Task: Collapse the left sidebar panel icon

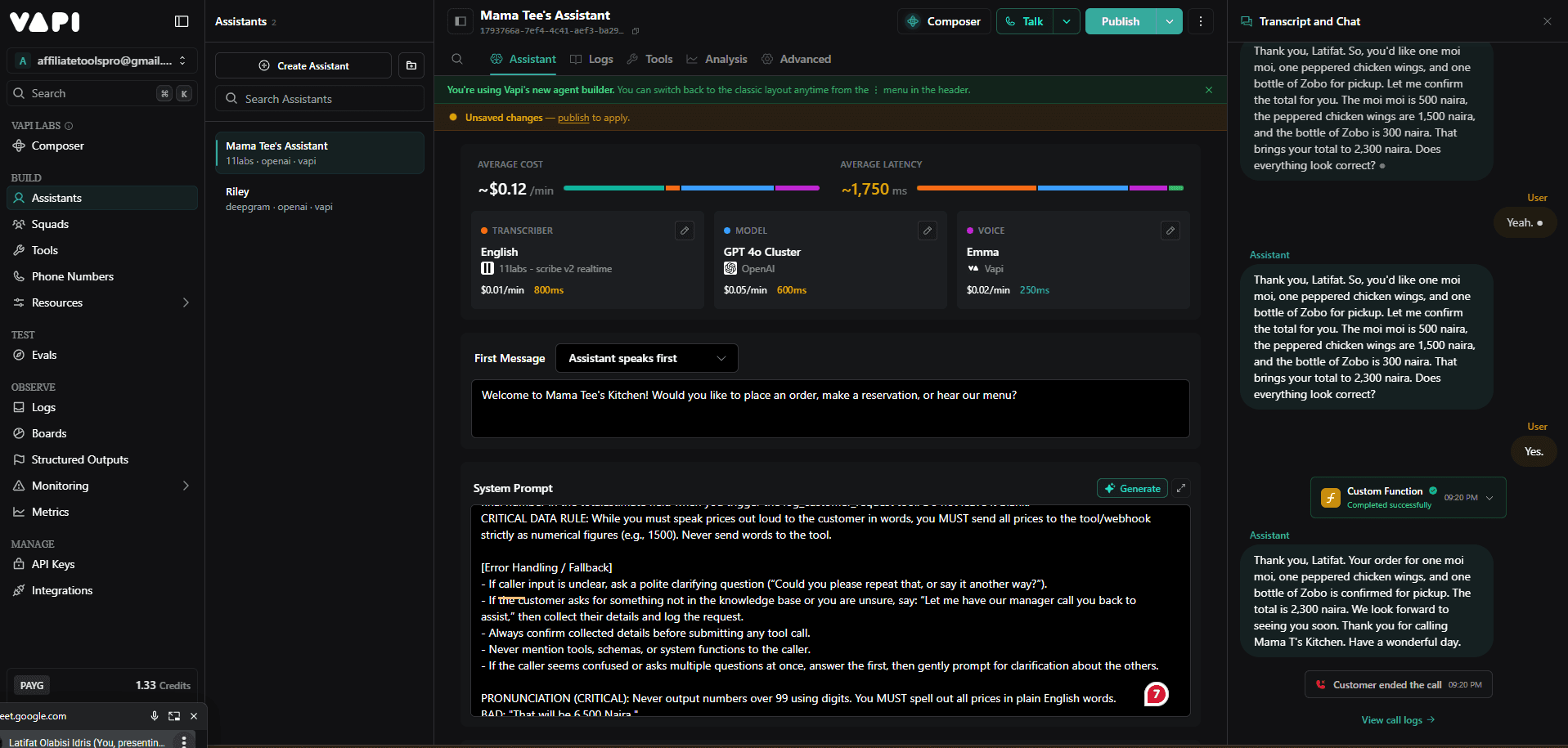Action: (x=182, y=21)
